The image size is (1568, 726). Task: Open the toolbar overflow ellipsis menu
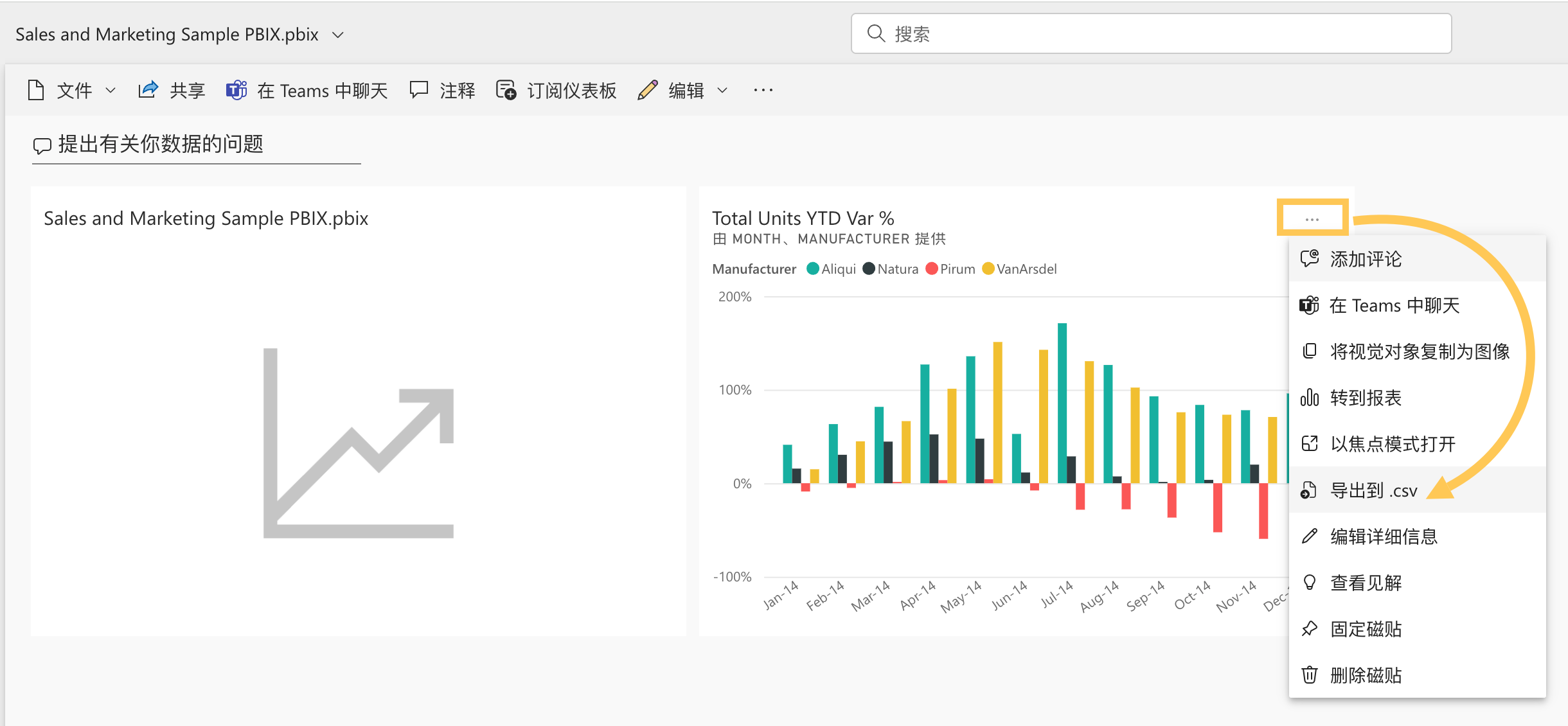[x=763, y=90]
